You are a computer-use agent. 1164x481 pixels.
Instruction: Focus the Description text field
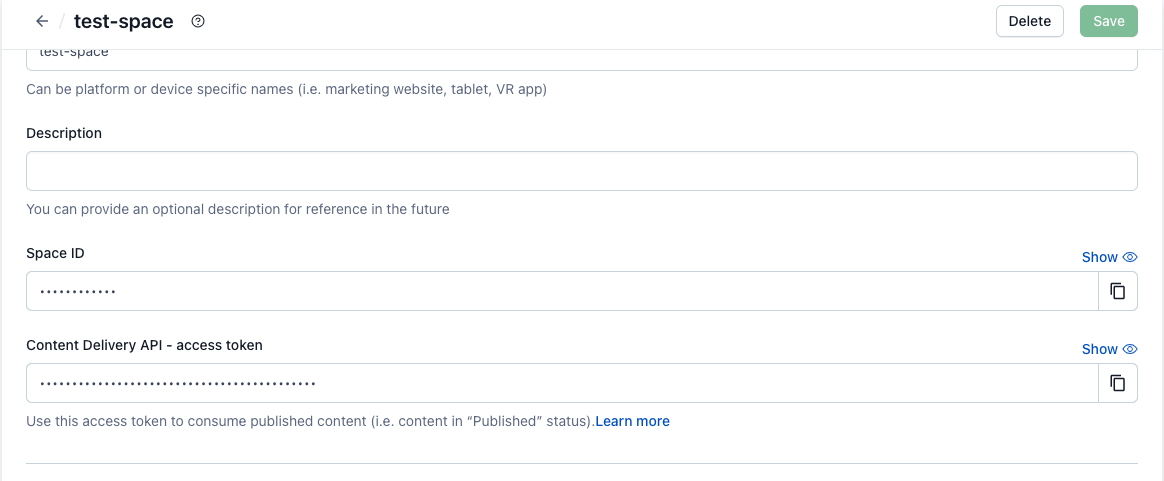tap(581, 171)
